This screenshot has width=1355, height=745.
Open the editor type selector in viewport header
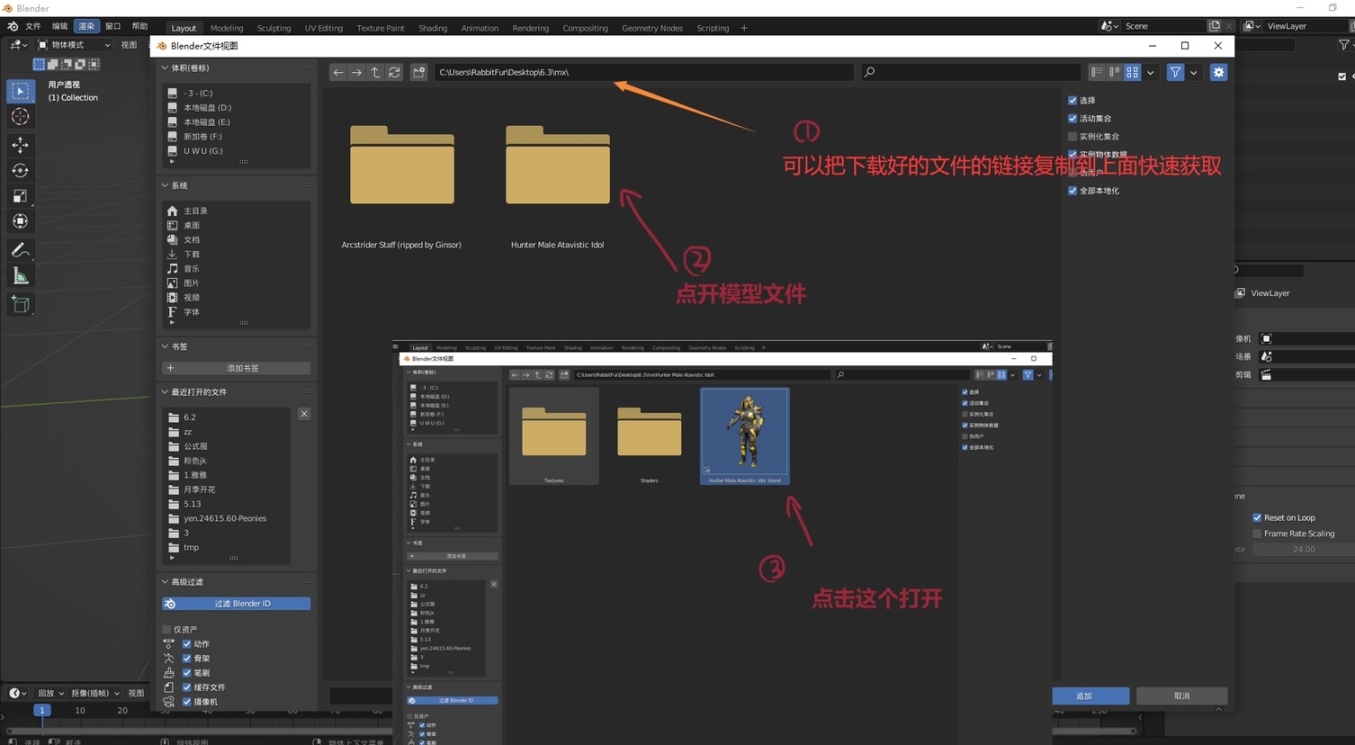point(18,45)
